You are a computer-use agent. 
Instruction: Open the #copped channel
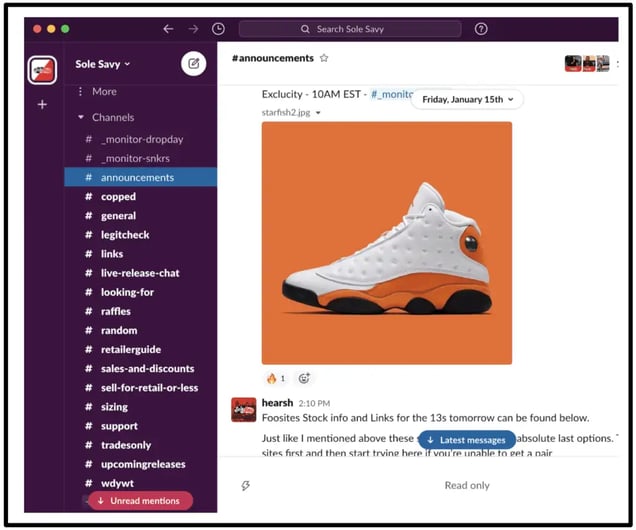point(140,197)
